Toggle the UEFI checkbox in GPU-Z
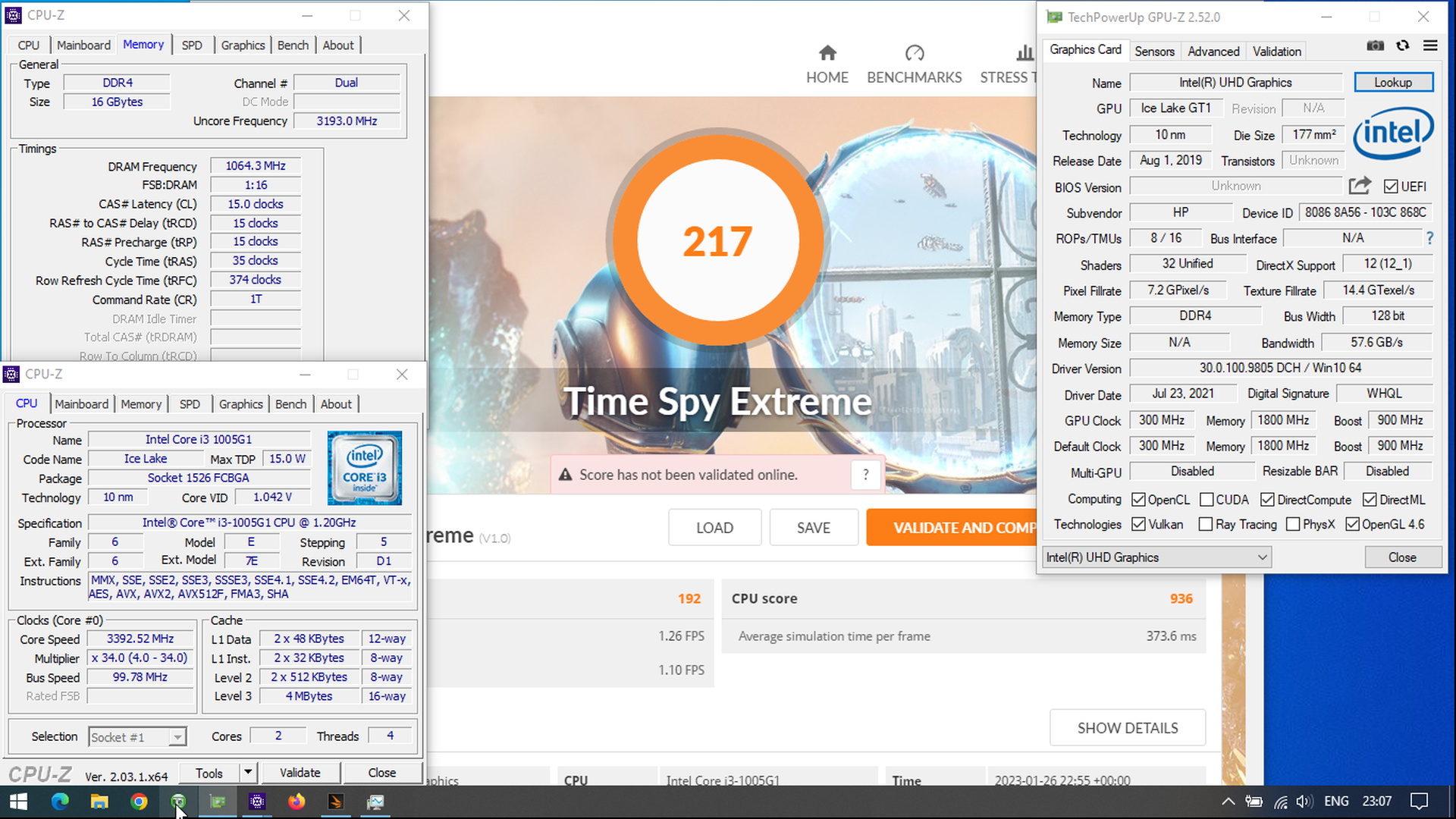 tap(1391, 187)
